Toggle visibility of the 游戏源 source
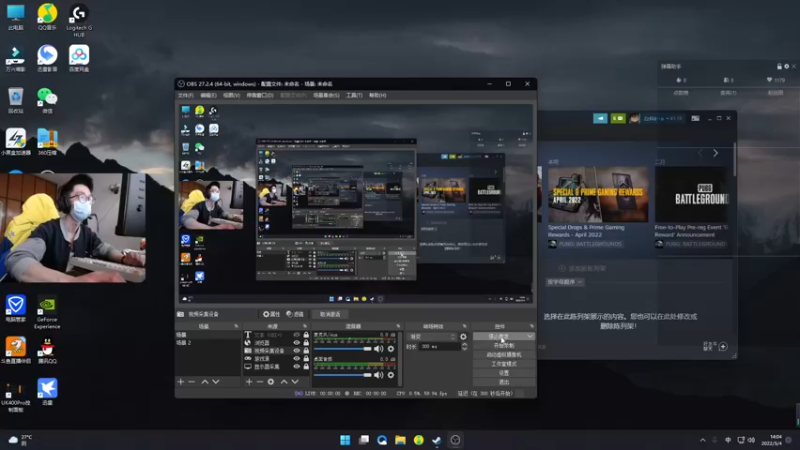800x450 pixels. 296,359
